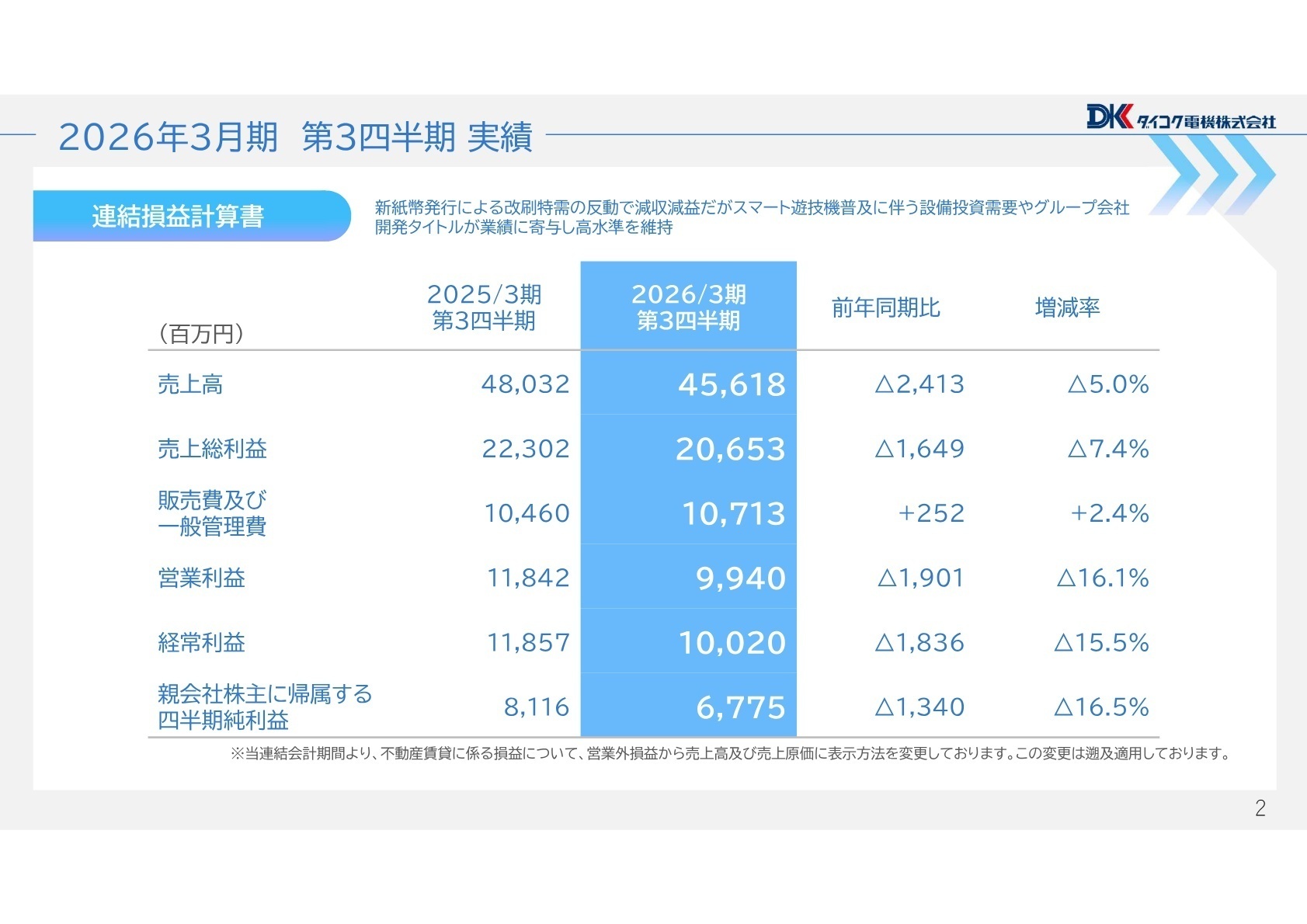Image resolution: width=1307 pixels, height=924 pixels.
Task: Select the '売上高' row label
Action: (190, 384)
